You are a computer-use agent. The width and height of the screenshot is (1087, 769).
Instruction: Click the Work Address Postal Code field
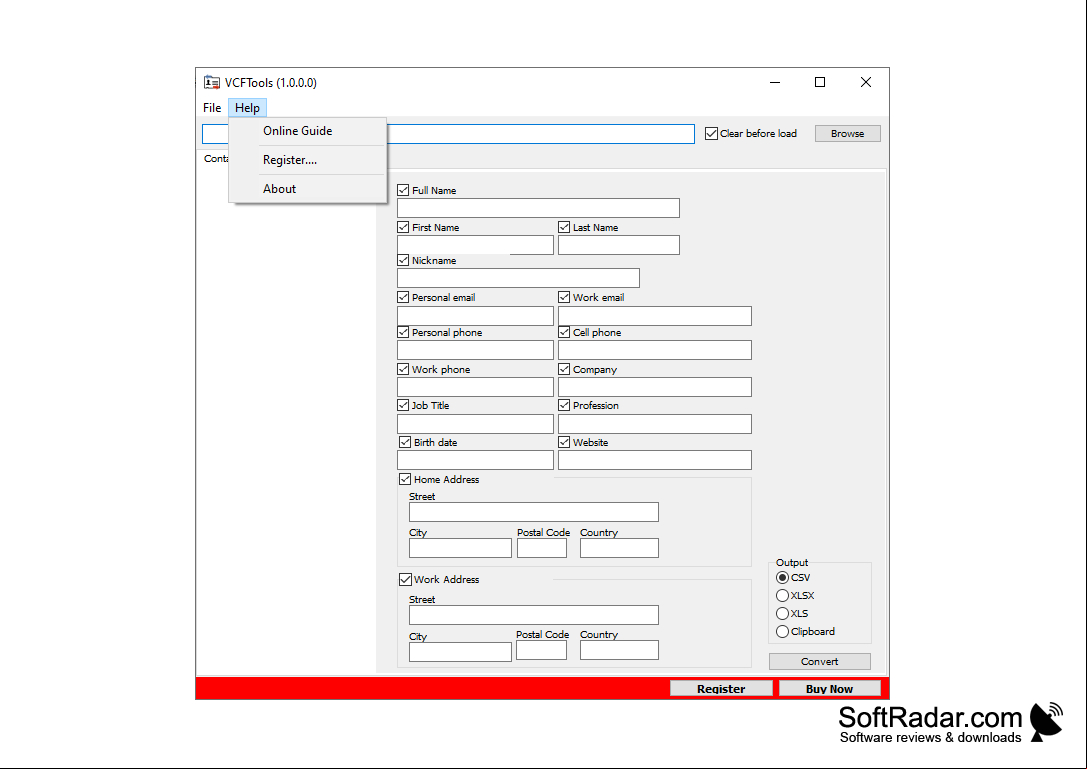[541, 650]
